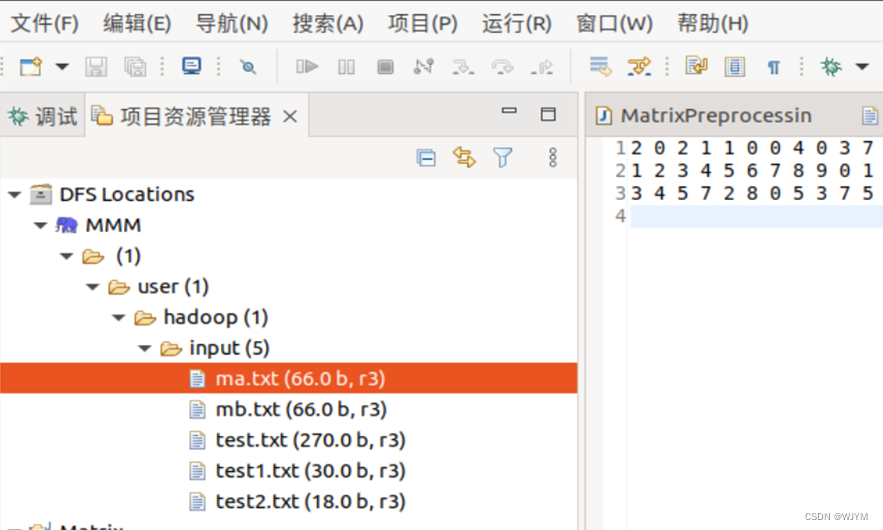Click the Disconnect debug icon

tap(423, 66)
